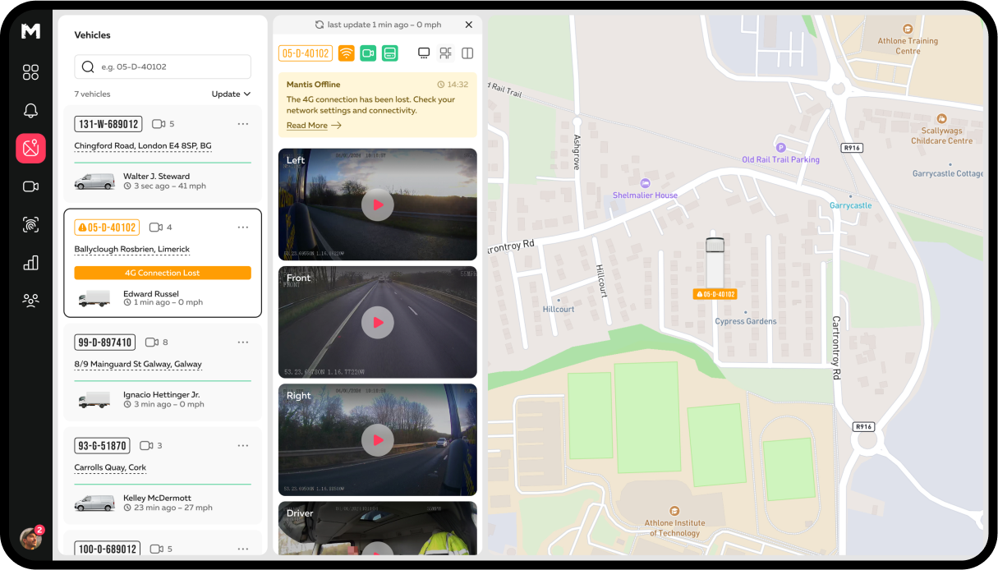Click the 05-D-40102 map label
Viewport: 998px width, 570px height.
(715, 295)
